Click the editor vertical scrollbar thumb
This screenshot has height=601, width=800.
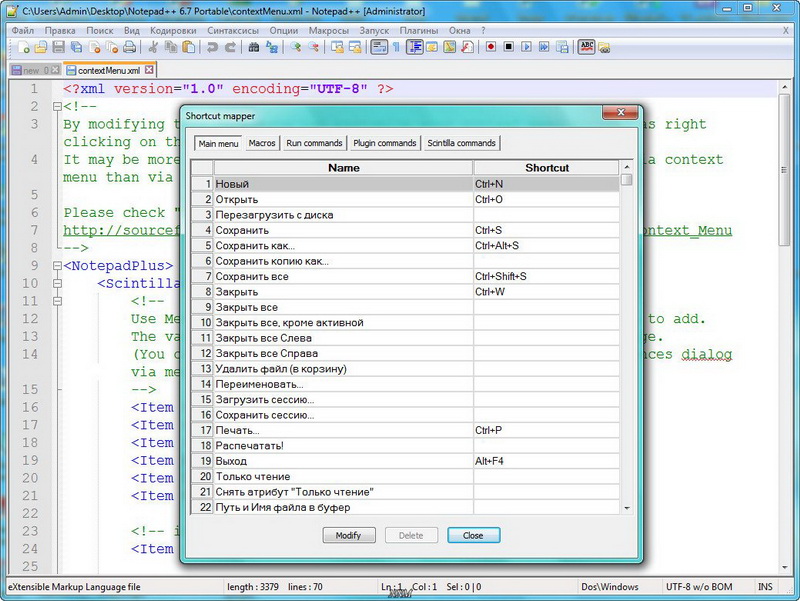pos(784,169)
